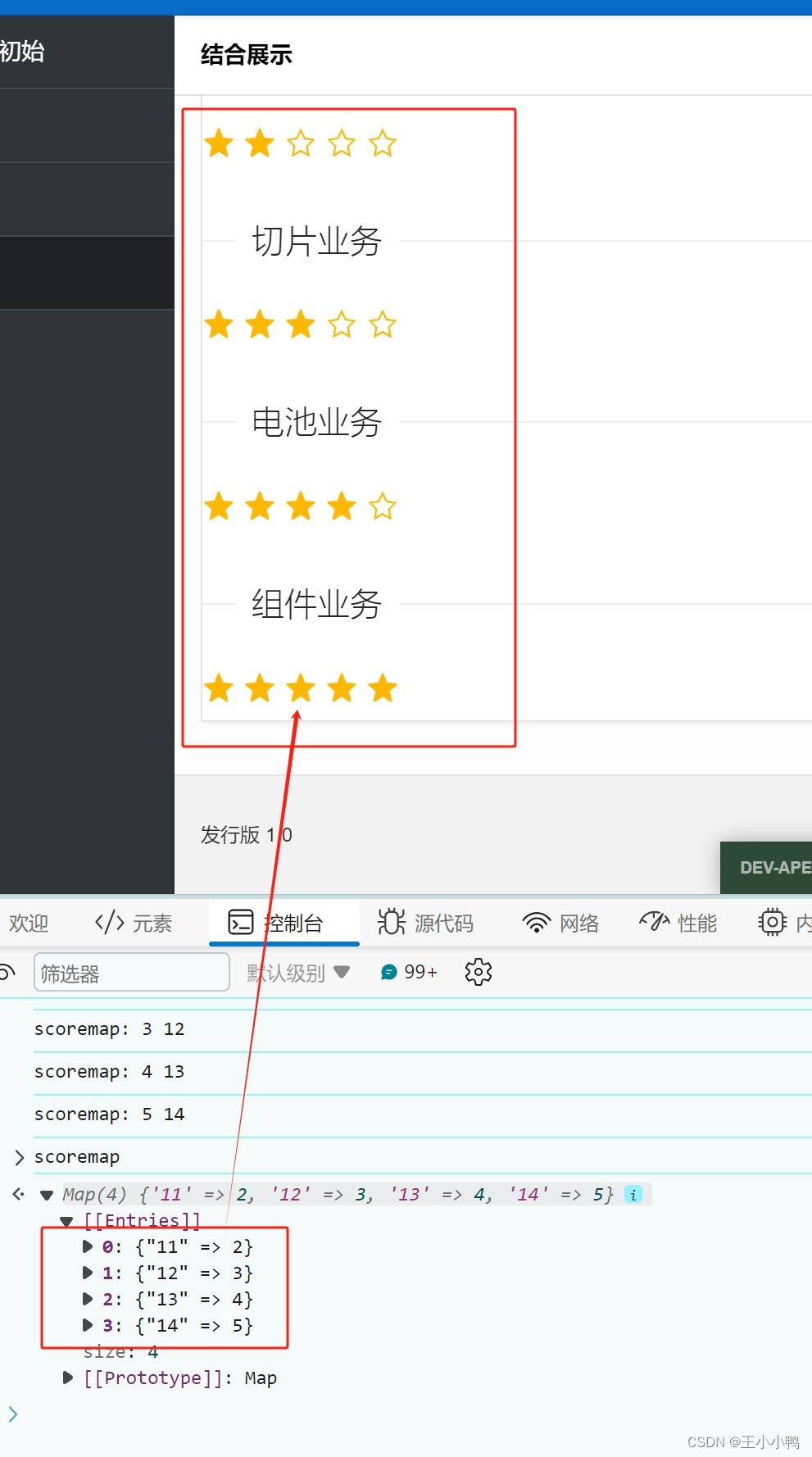The height and width of the screenshot is (1457, 812).
Task: Click the 组件业务 label
Action: click(x=316, y=604)
